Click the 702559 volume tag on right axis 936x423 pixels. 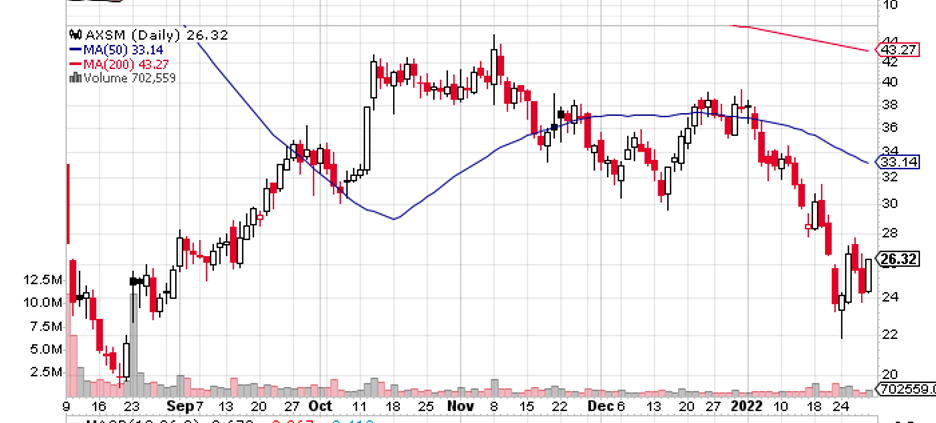point(902,389)
